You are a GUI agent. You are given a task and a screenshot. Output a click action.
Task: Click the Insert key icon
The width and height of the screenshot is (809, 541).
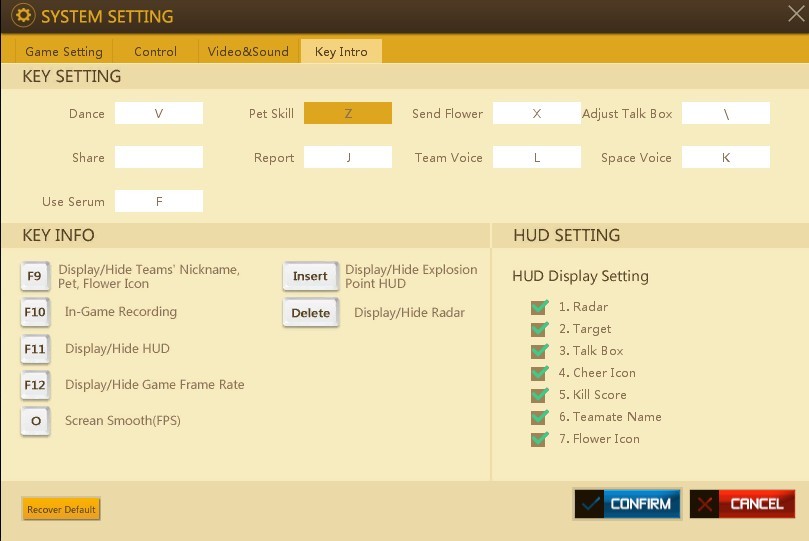pyautogui.click(x=310, y=276)
